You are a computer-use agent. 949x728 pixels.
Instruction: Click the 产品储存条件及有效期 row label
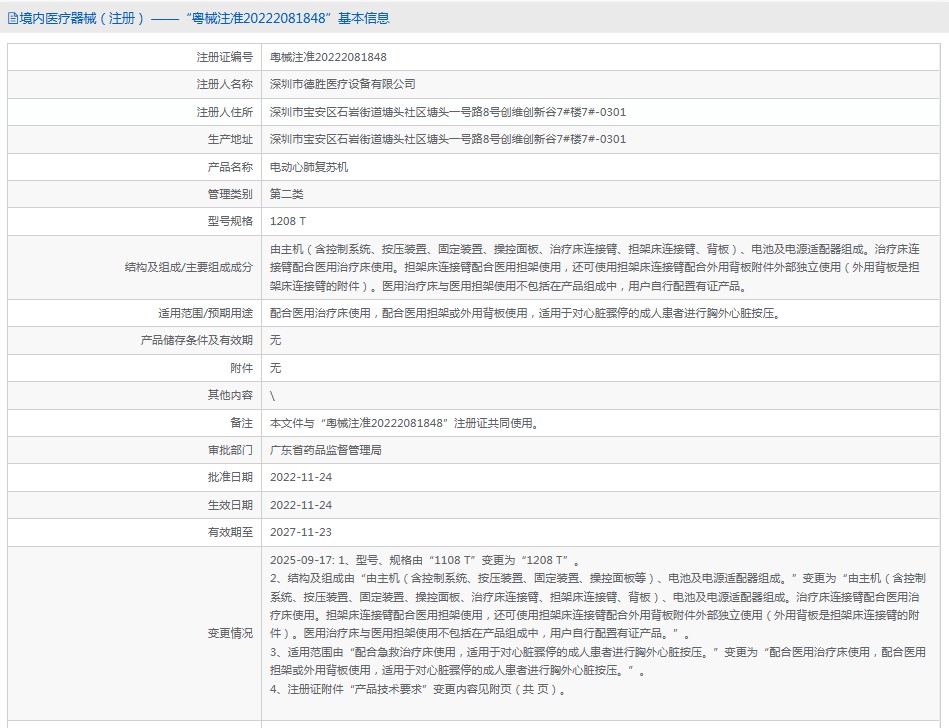pyautogui.click(x=197, y=340)
